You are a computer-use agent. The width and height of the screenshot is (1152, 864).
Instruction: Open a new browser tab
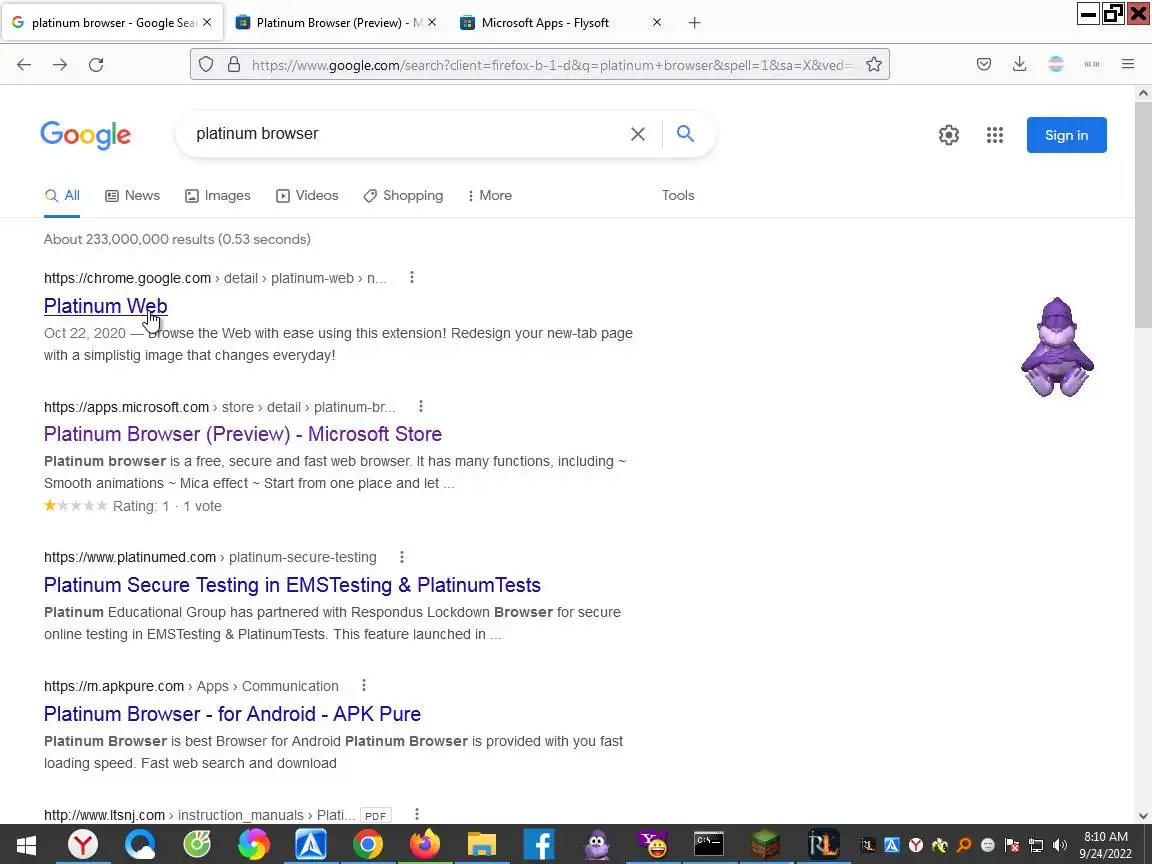694,23
